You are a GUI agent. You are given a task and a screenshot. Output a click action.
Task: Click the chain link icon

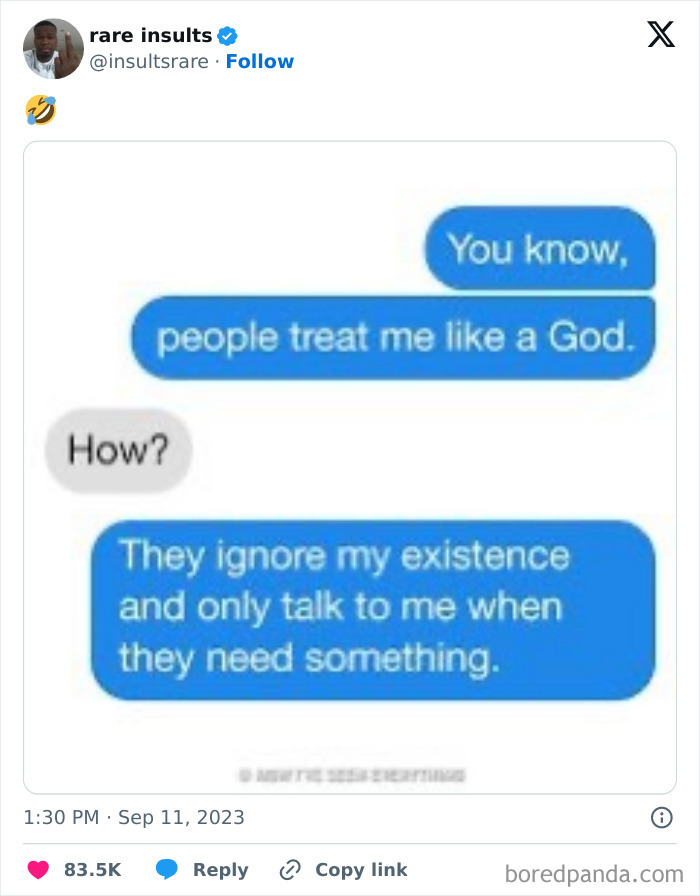pos(290,870)
